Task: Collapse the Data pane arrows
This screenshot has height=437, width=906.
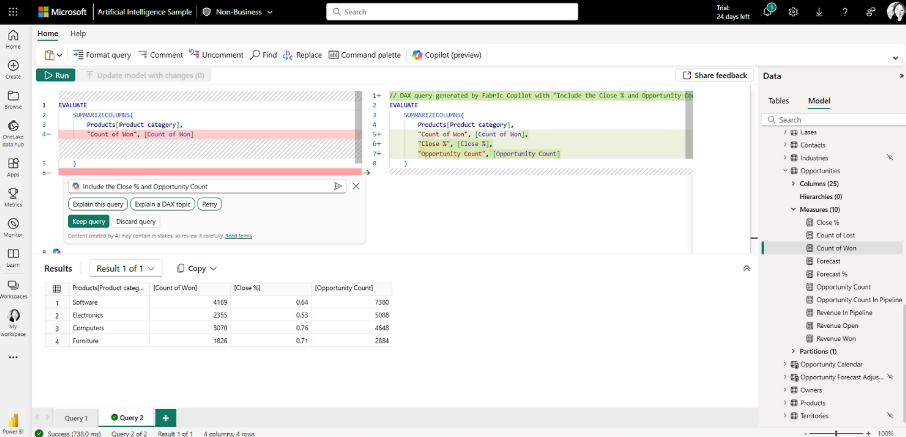Action: click(901, 76)
